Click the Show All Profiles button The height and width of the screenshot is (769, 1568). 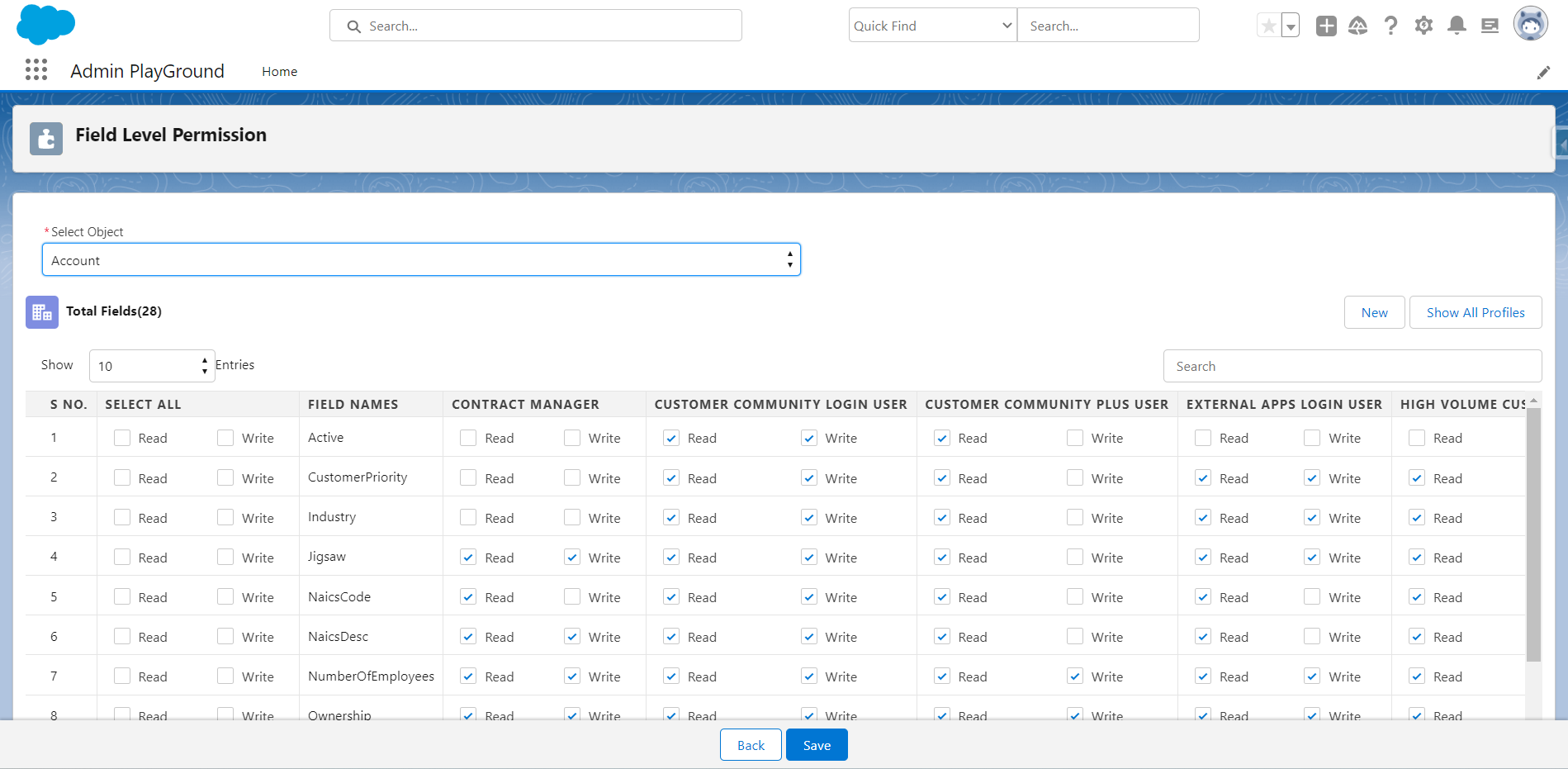click(x=1475, y=312)
